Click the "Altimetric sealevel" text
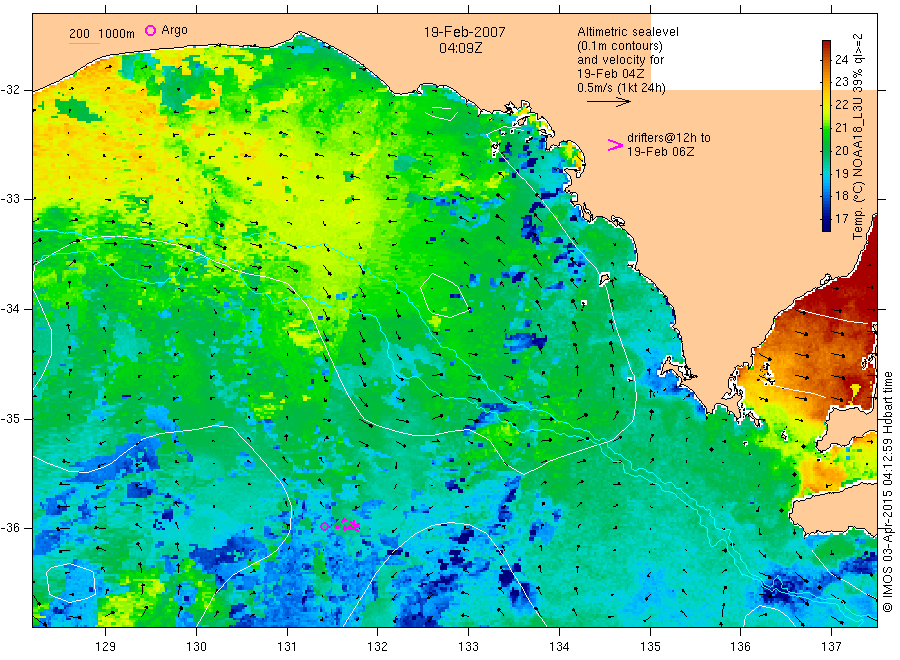This screenshot has width=900, height=660. 627,32
